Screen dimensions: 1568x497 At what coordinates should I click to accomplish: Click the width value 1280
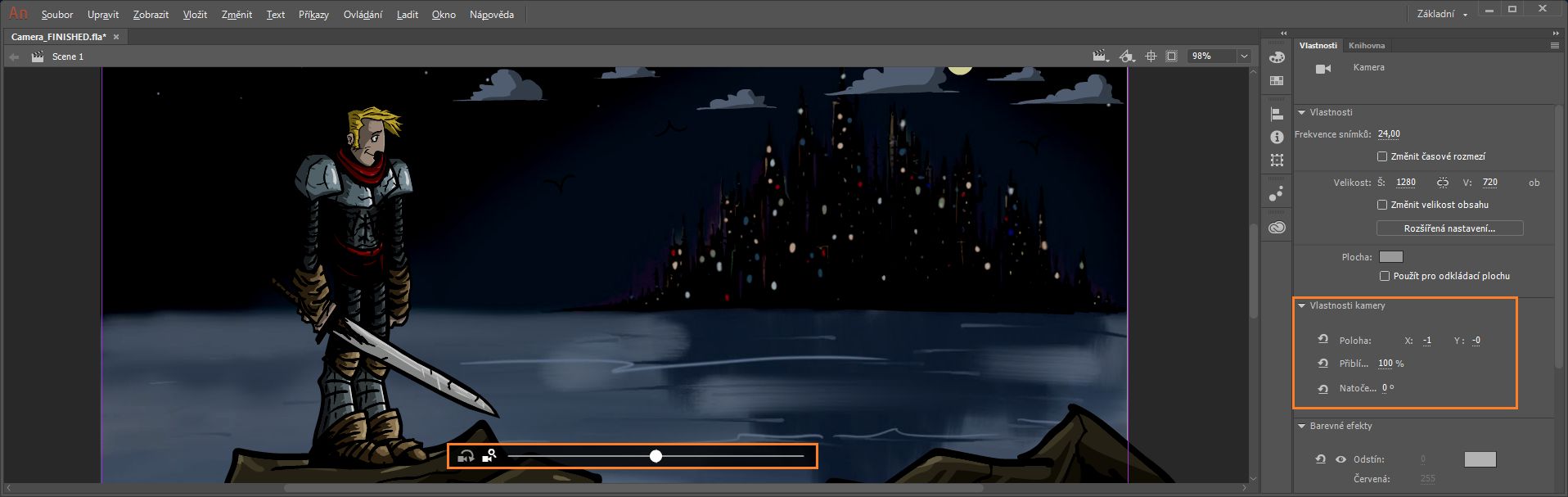coord(1406,183)
